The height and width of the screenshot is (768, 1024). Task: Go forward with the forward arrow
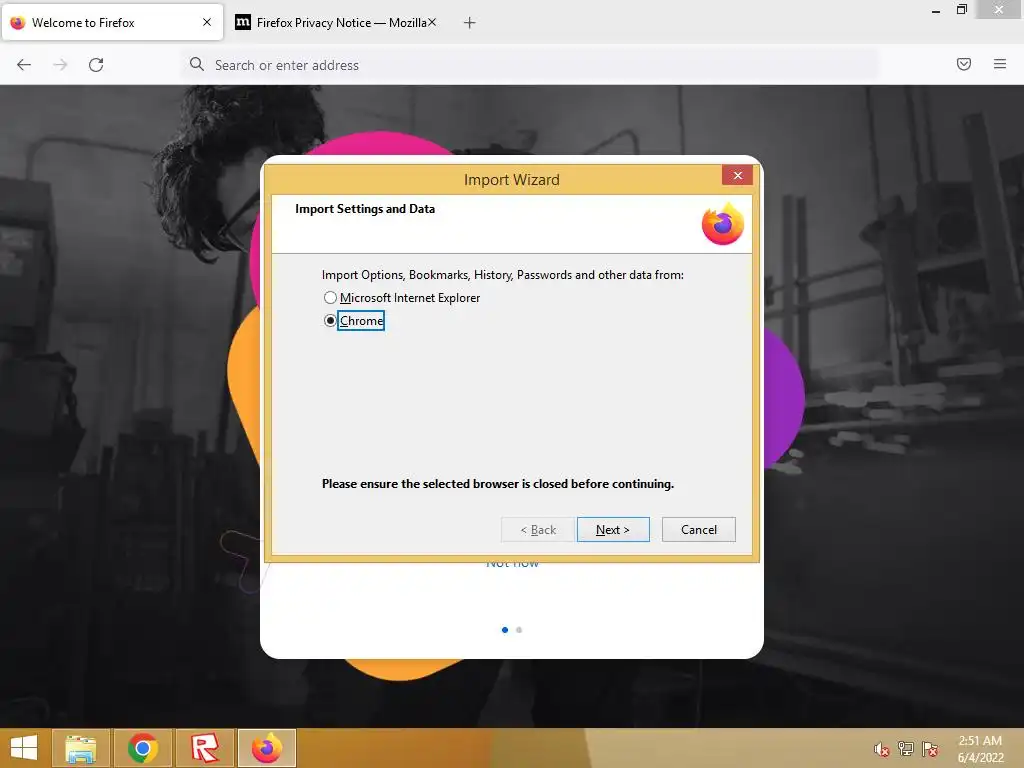coord(60,65)
